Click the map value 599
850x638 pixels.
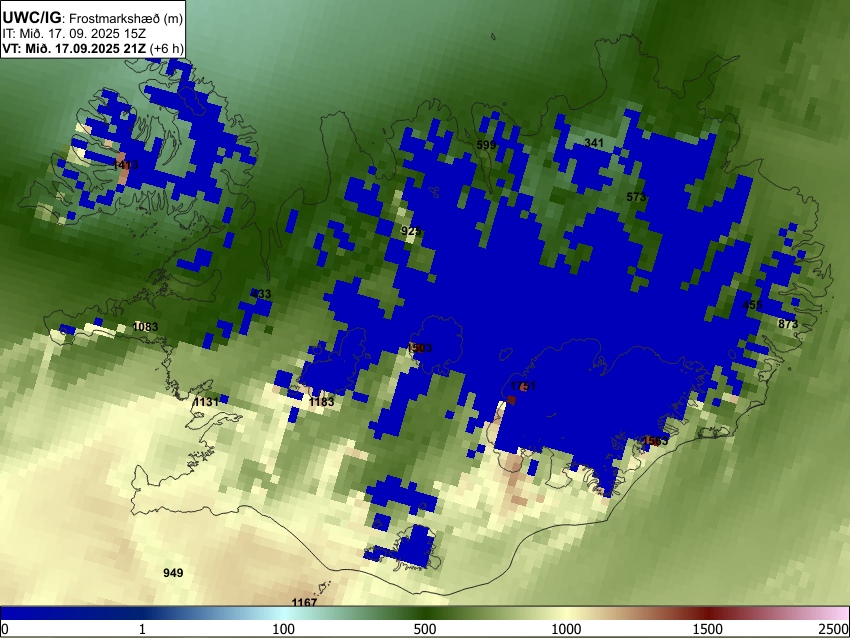486,145
